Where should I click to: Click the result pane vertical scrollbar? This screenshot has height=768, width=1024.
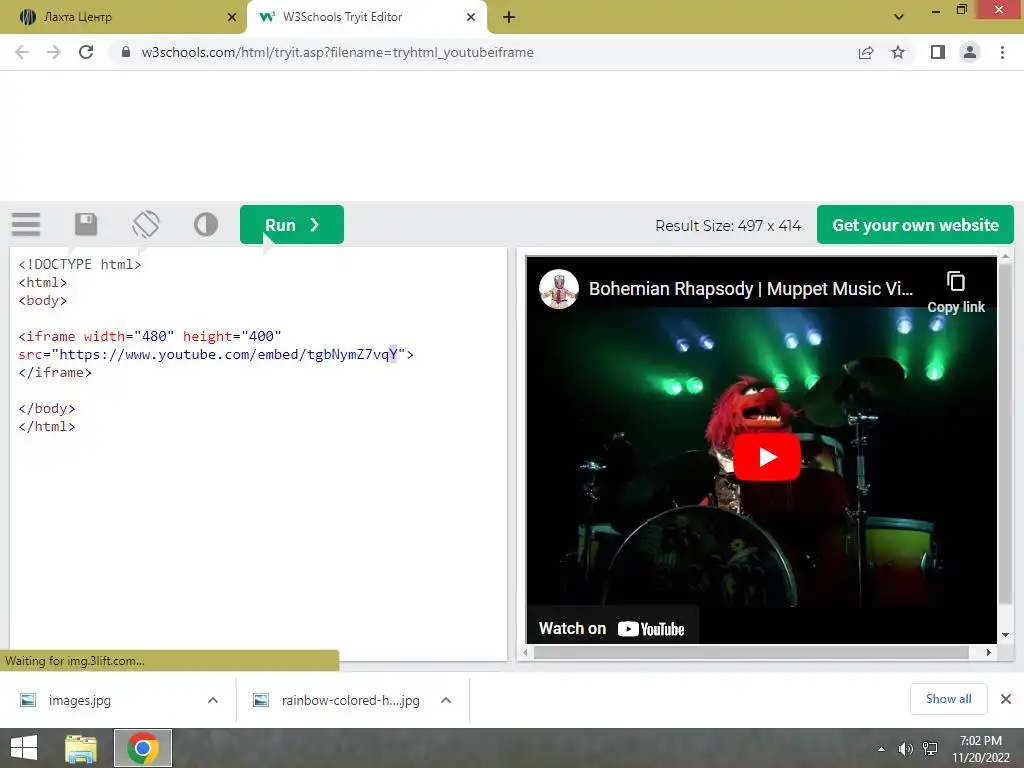[1005, 434]
